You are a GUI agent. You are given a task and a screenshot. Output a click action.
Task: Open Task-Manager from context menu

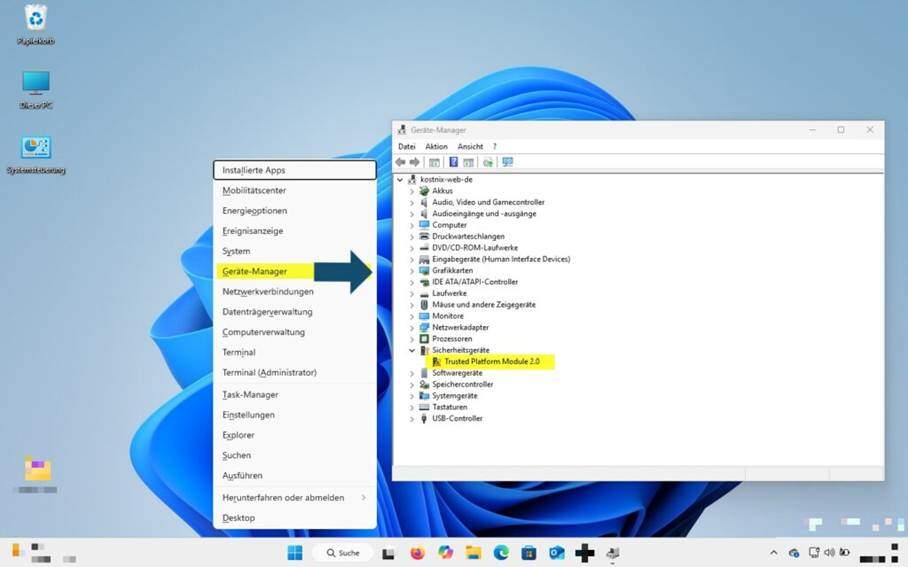[x=295, y=394]
